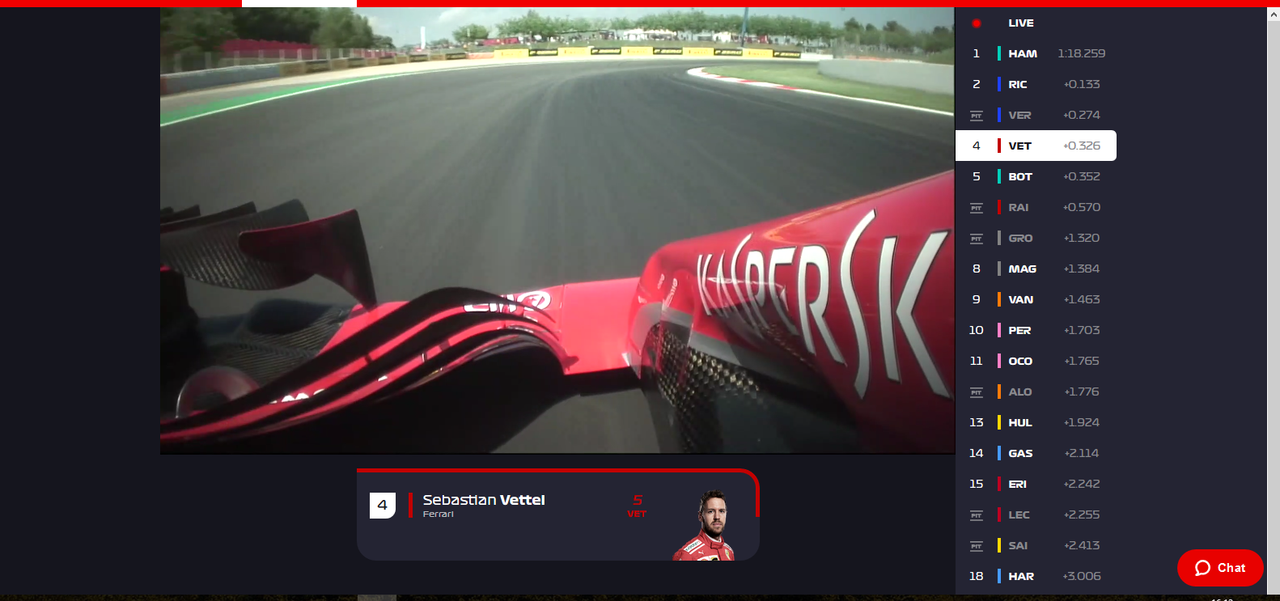Click the Sebastian Vettel name label
Screen dimensions: 1280x601
point(484,500)
